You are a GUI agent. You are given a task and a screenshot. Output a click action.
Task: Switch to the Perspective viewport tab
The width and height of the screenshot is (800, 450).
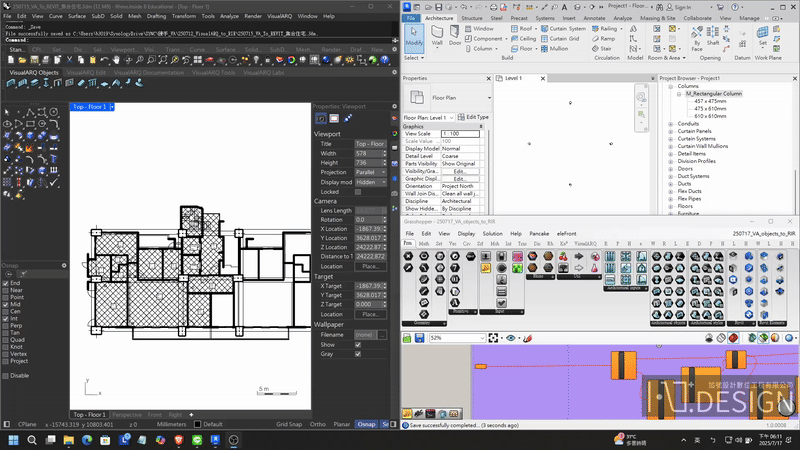click(x=127, y=415)
